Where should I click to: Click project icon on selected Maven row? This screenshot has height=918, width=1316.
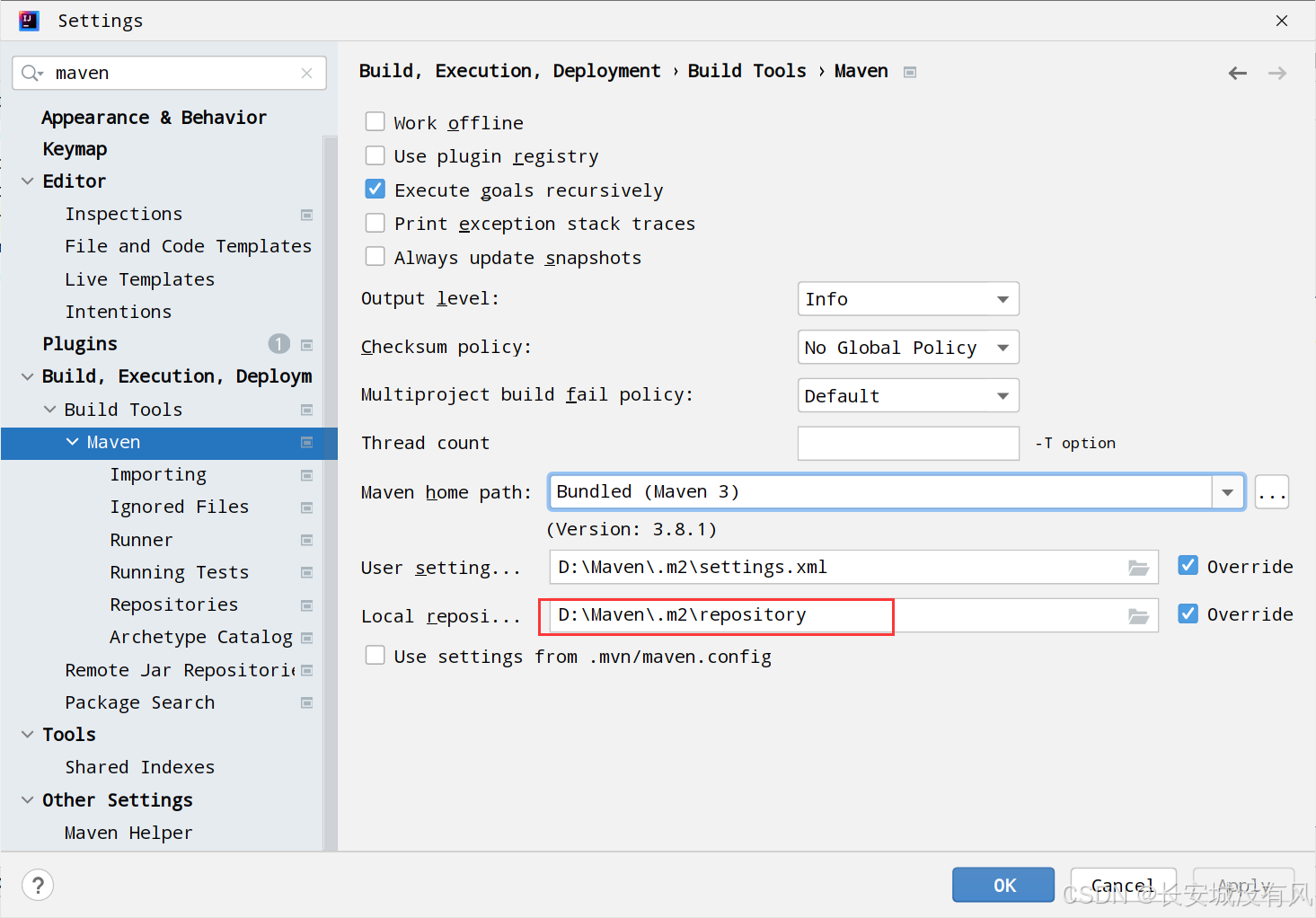(x=307, y=442)
